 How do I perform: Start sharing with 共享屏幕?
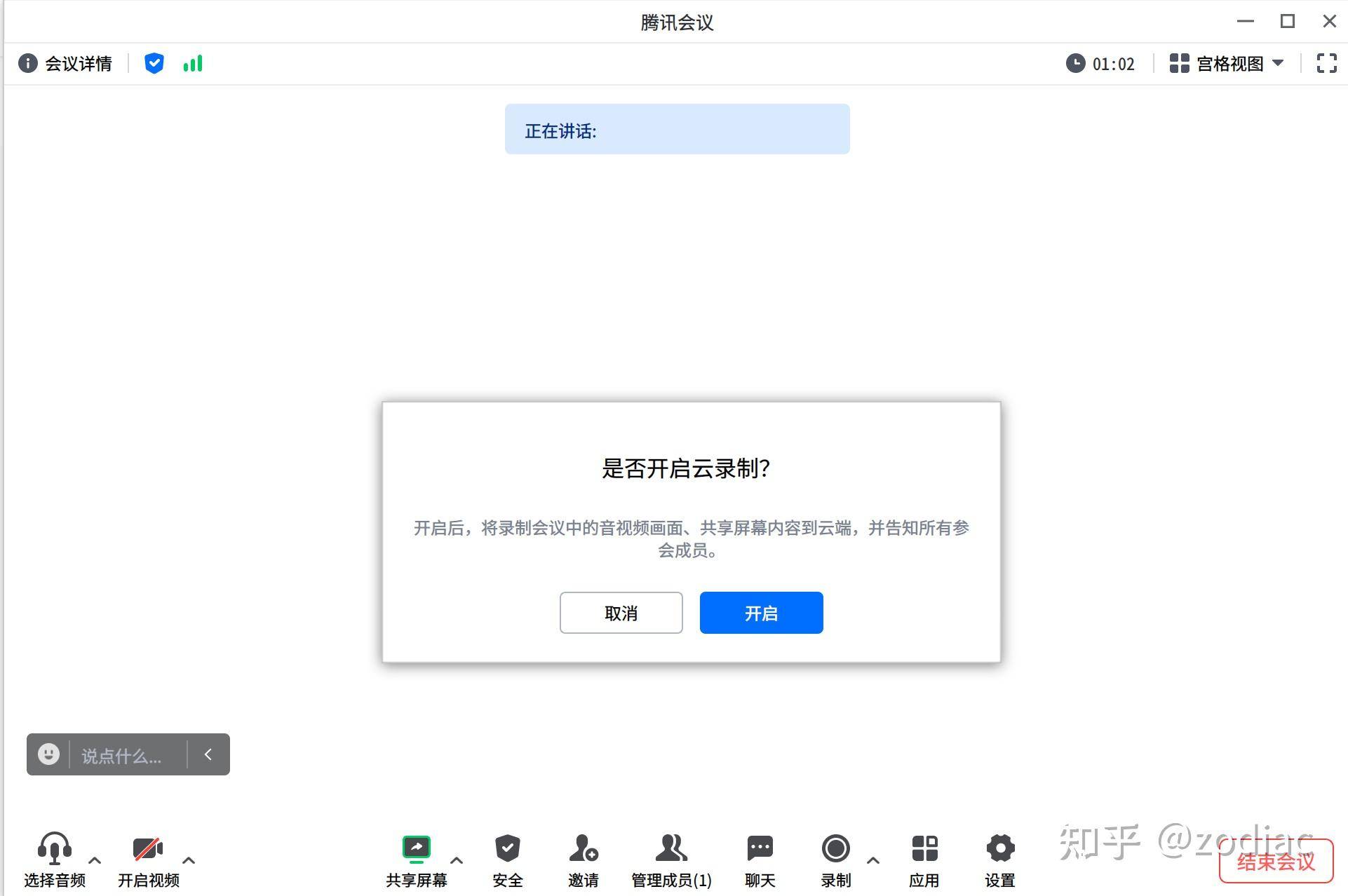[x=417, y=860]
